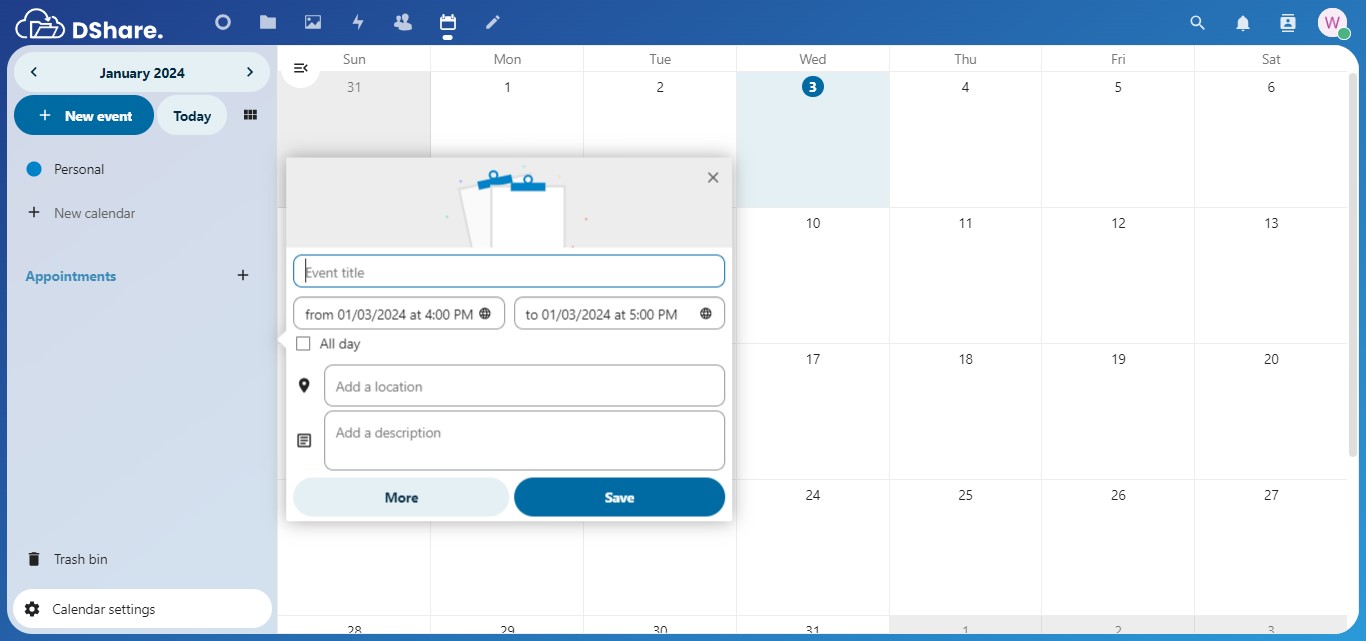Open the calendar view switcher grid
The width and height of the screenshot is (1366, 641).
(x=250, y=115)
